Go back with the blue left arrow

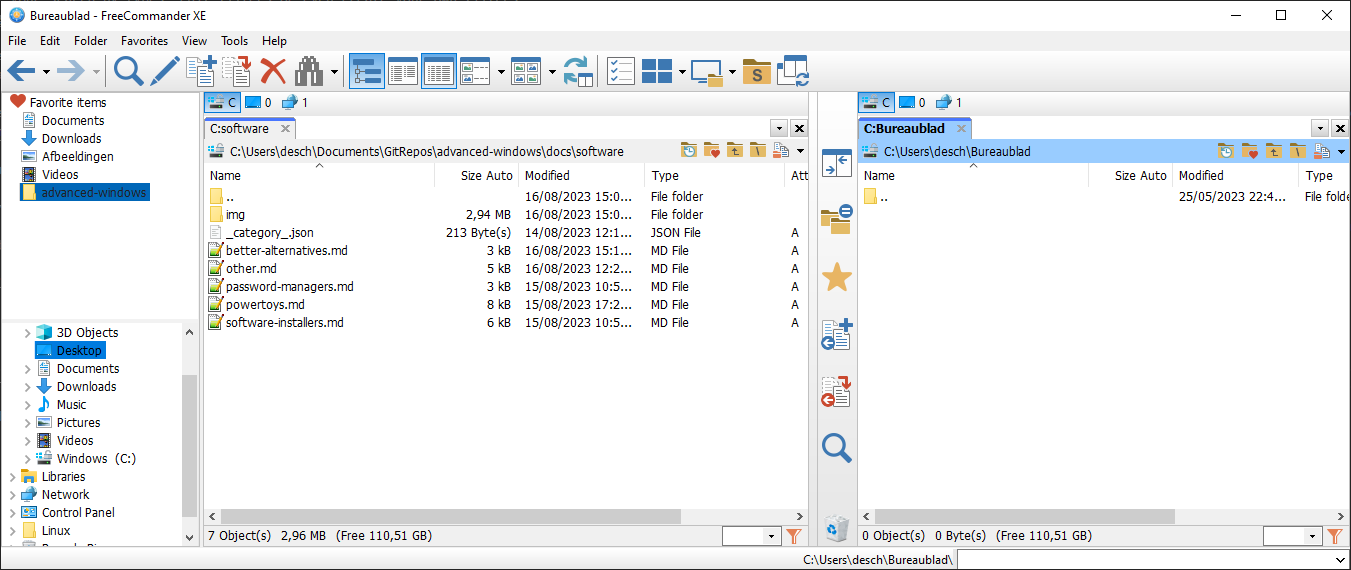pos(21,71)
